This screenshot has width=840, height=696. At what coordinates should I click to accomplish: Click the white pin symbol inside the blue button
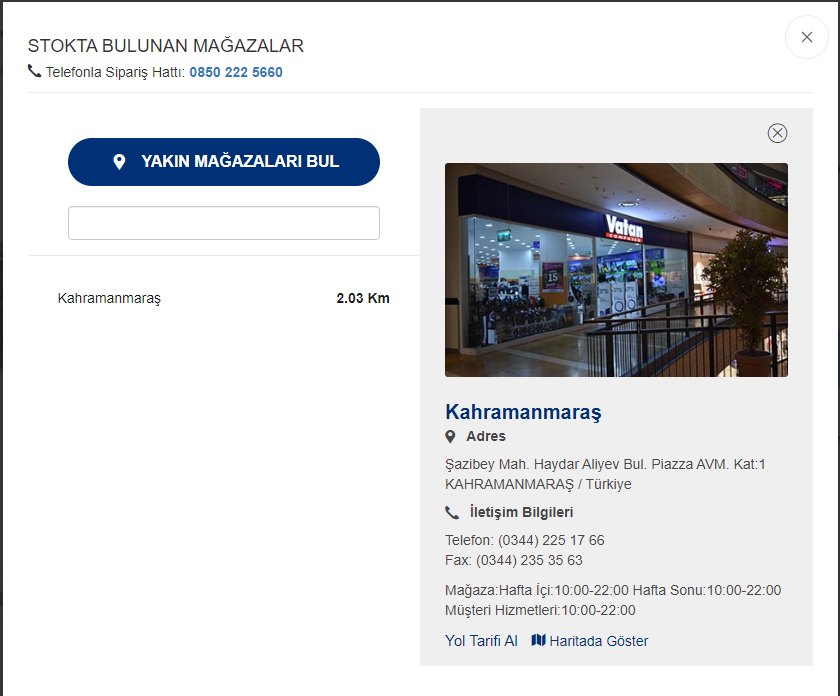120,161
